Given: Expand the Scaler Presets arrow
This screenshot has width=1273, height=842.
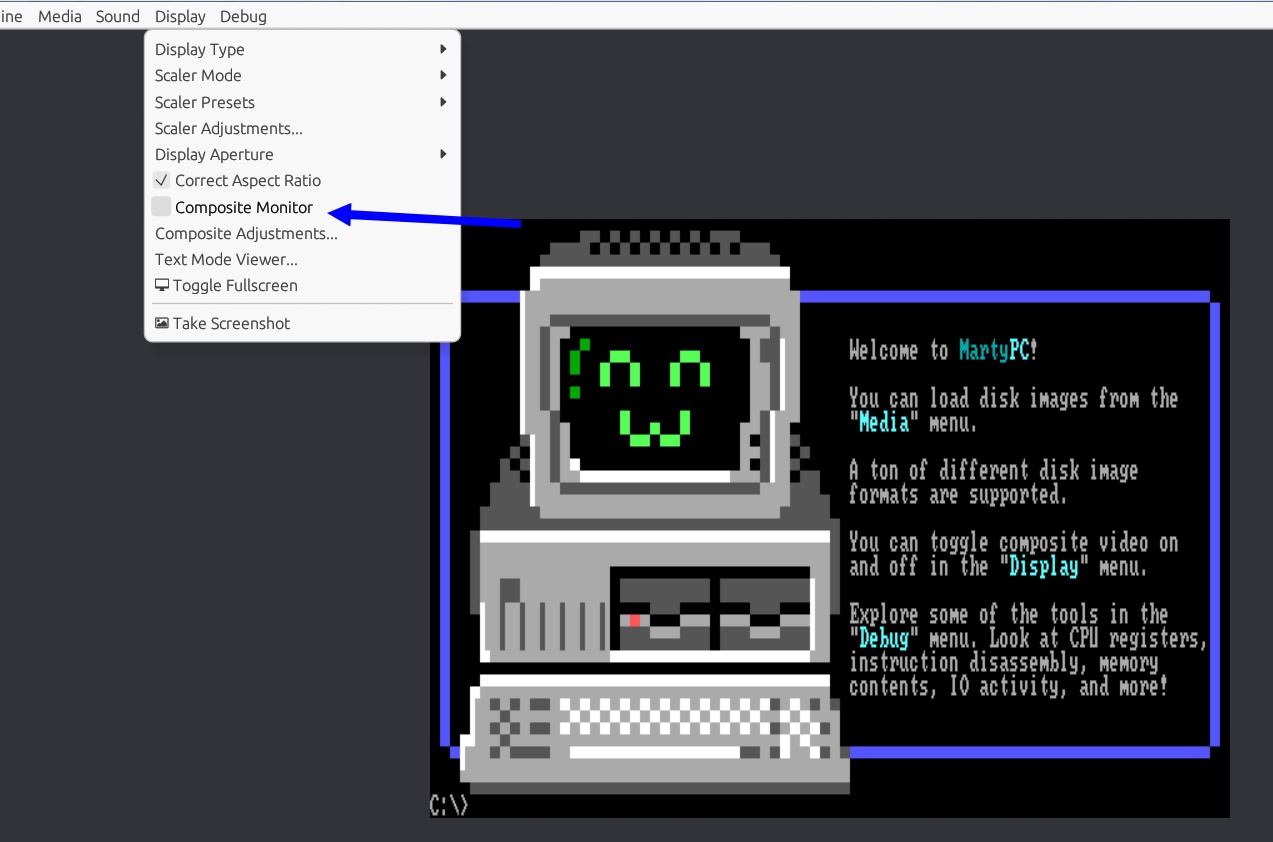Looking at the screenshot, I should coord(443,102).
